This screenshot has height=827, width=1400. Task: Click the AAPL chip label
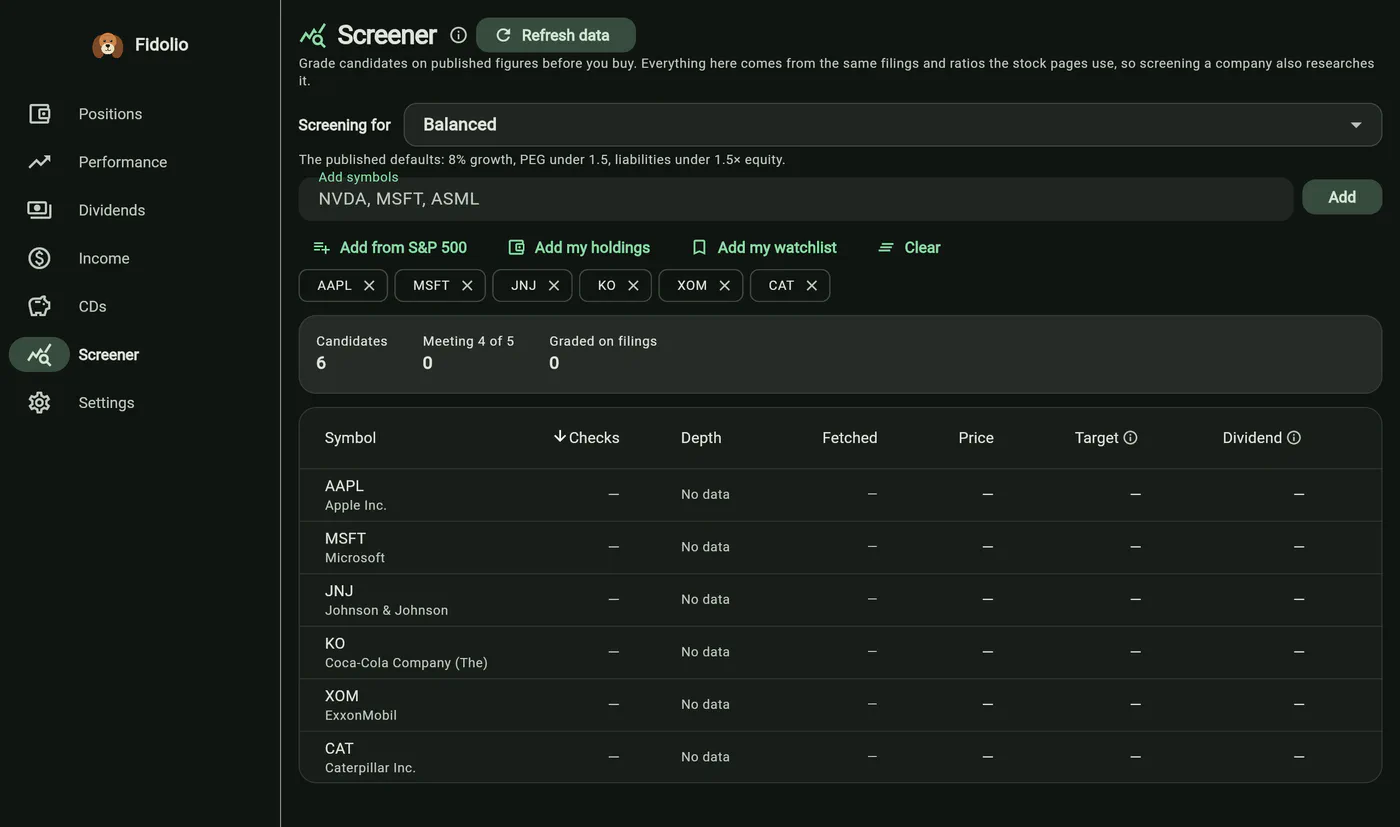pyautogui.click(x=334, y=285)
